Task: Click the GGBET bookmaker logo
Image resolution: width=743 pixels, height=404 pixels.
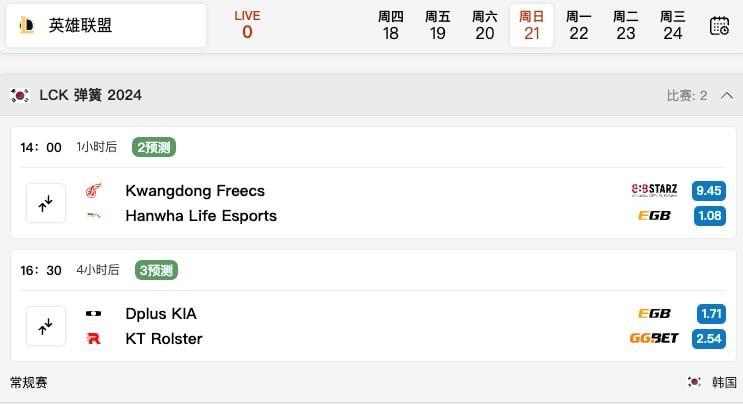Action: pyautogui.click(x=654, y=339)
